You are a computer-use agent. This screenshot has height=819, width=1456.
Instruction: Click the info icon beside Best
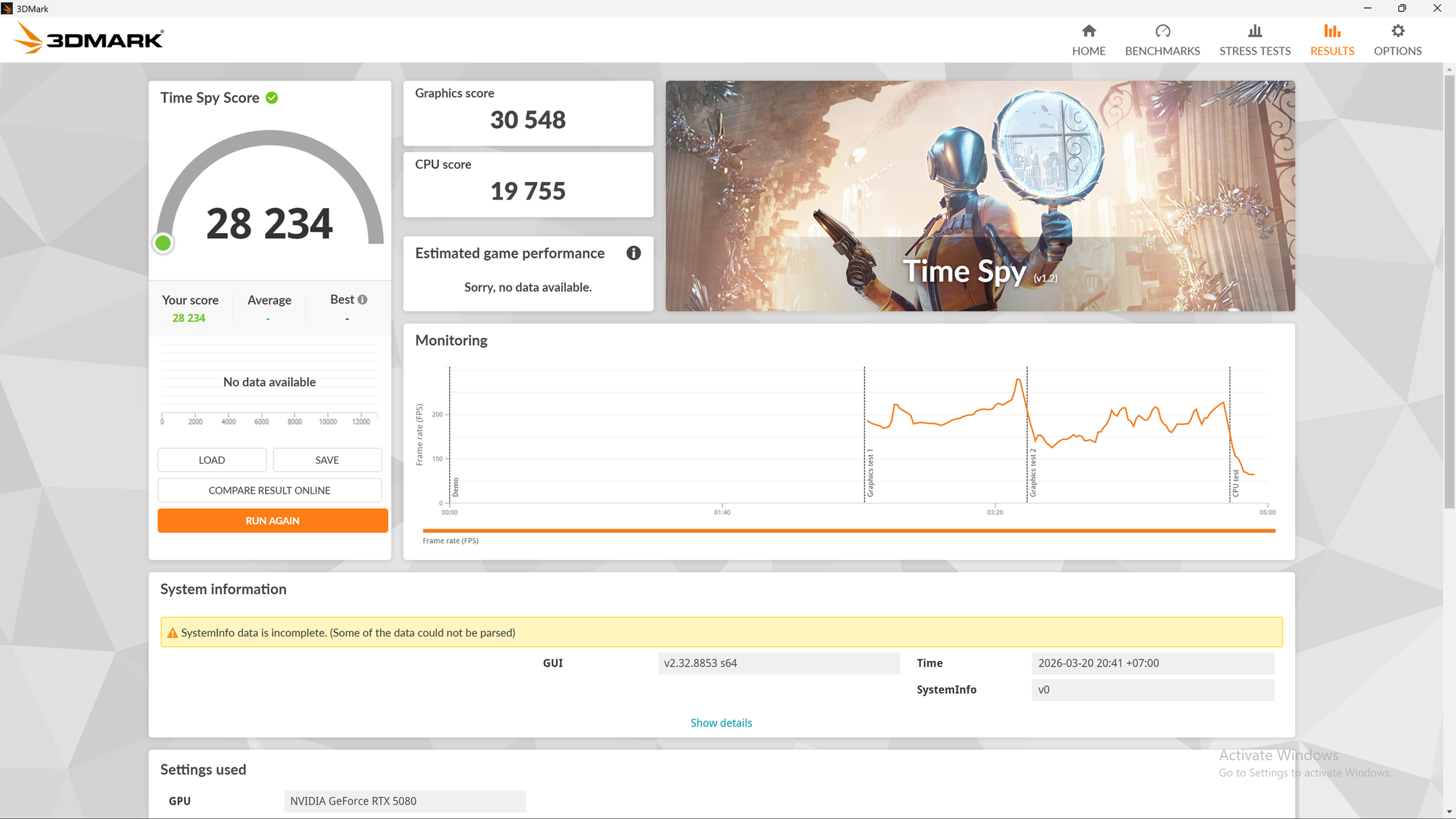click(x=363, y=299)
